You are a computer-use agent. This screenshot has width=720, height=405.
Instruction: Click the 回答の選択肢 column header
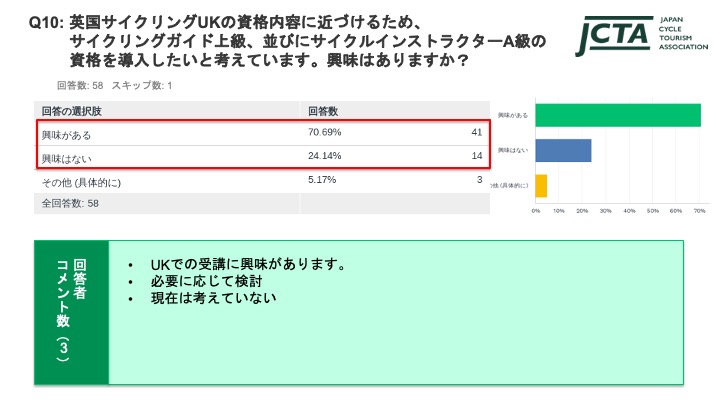(72, 111)
